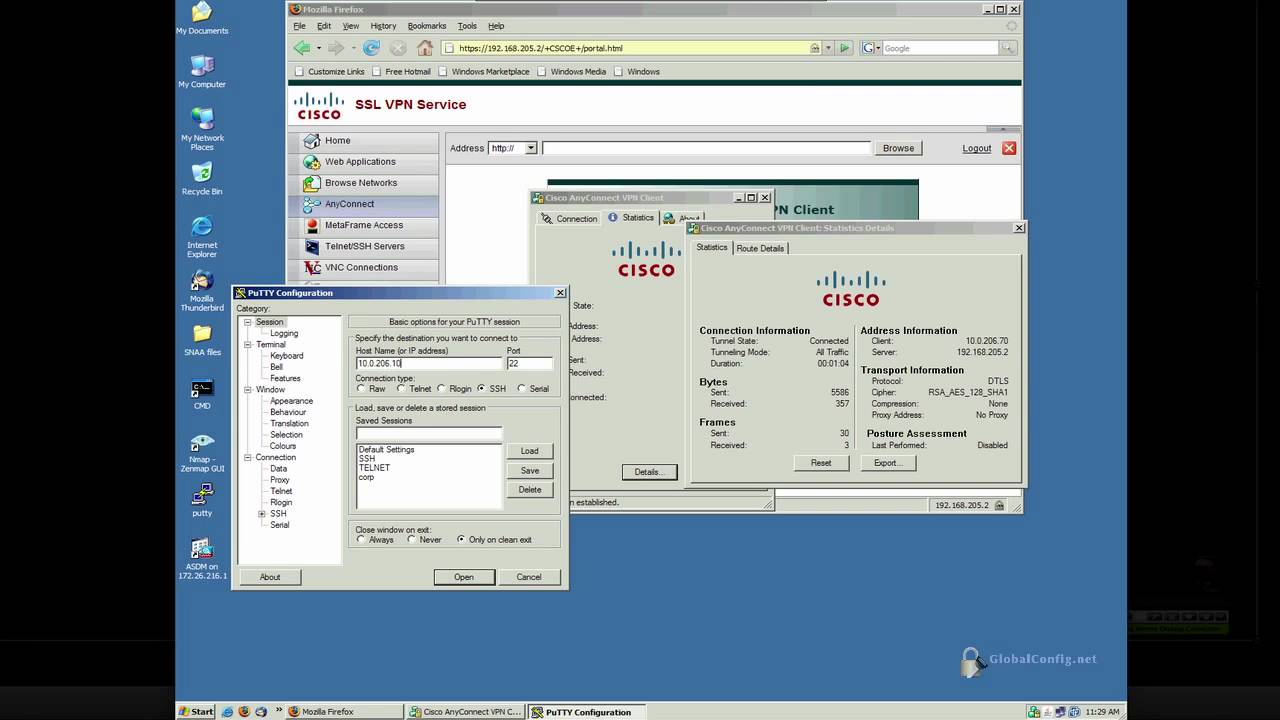Switch to the Mozilla Firefox taskbar button
The image size is (1280, 720).
pos(344,712)
